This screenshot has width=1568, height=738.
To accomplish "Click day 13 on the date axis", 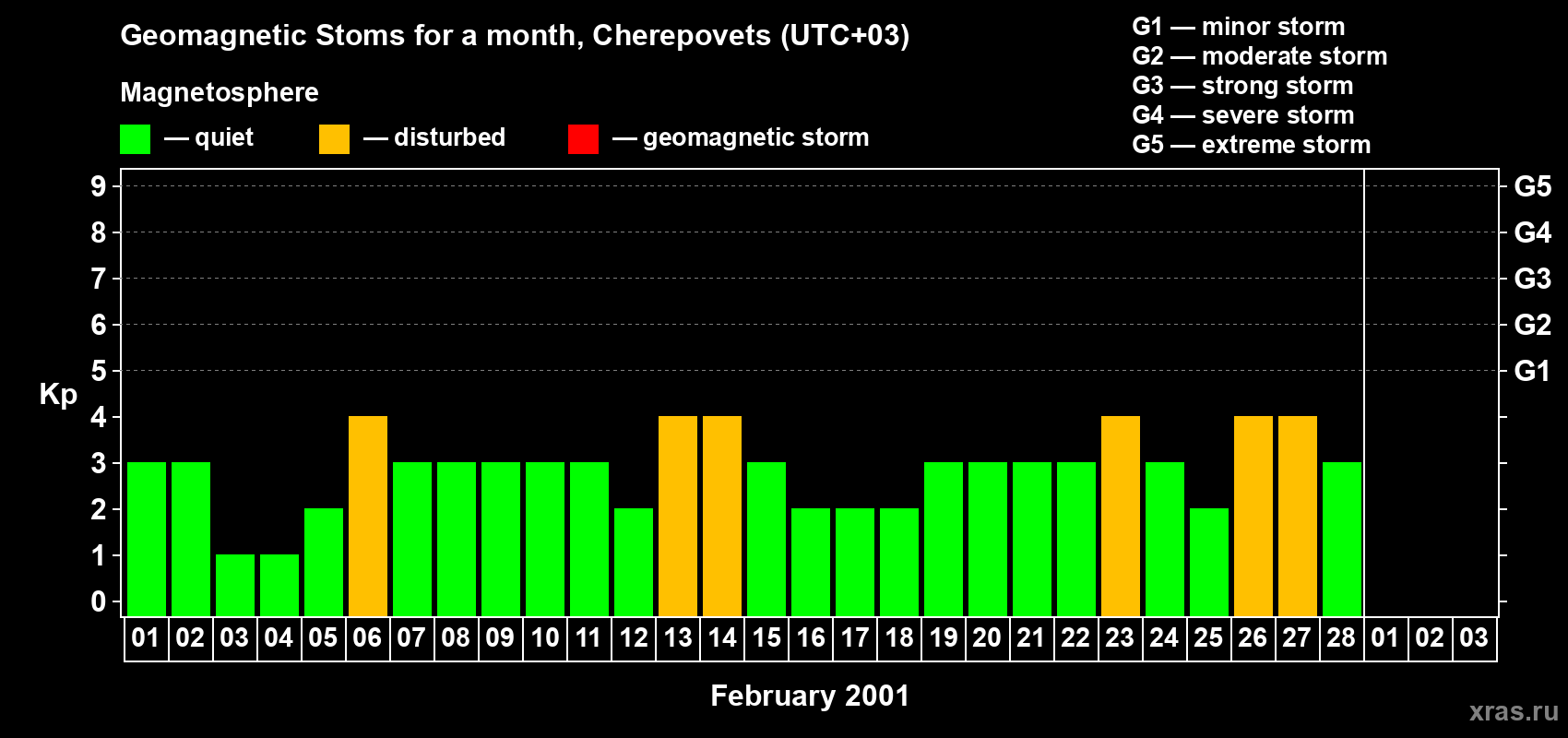I will [x=678, y=638].
